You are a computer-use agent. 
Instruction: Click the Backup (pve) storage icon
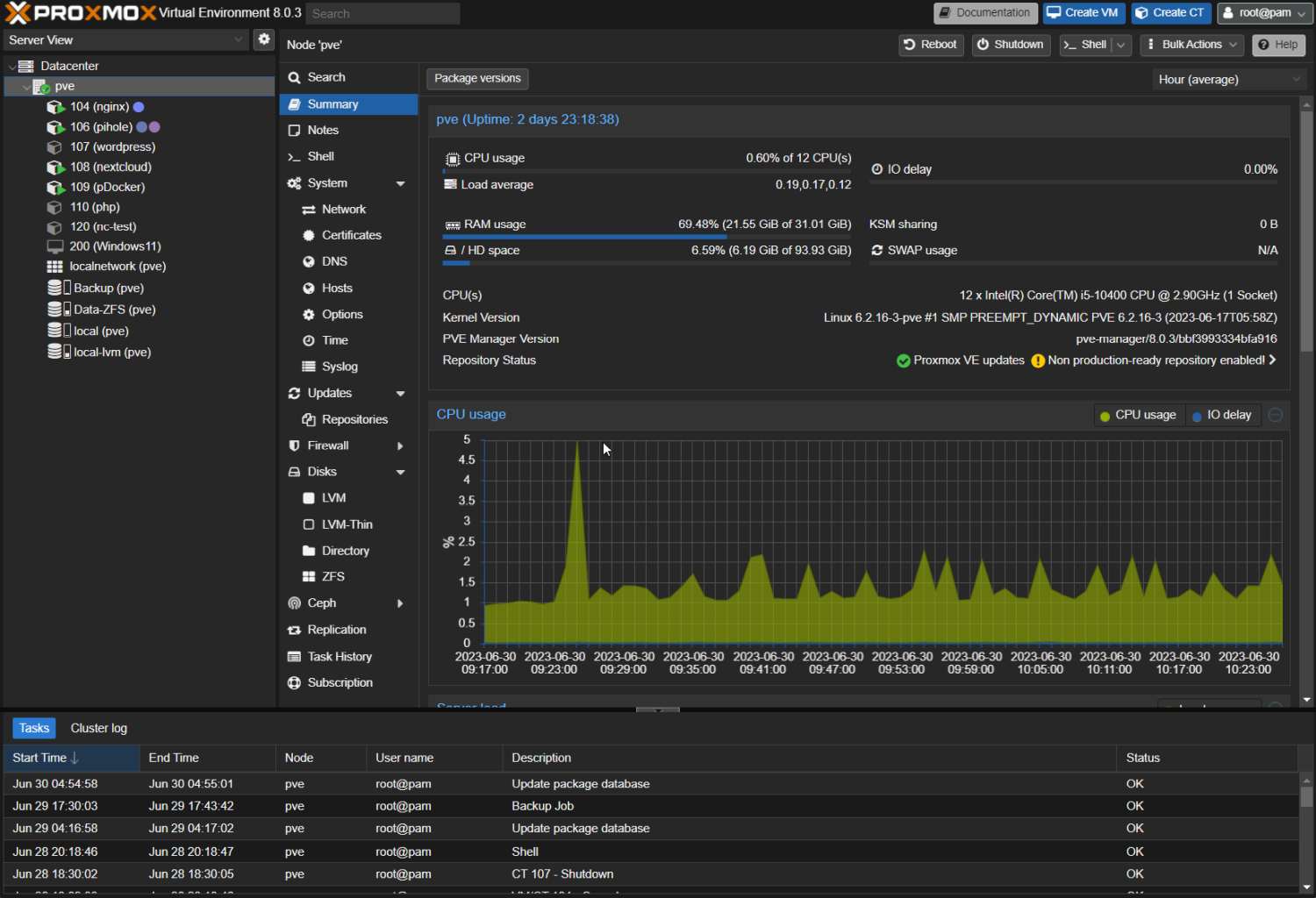pyautogui.click(x=58, y=288)
